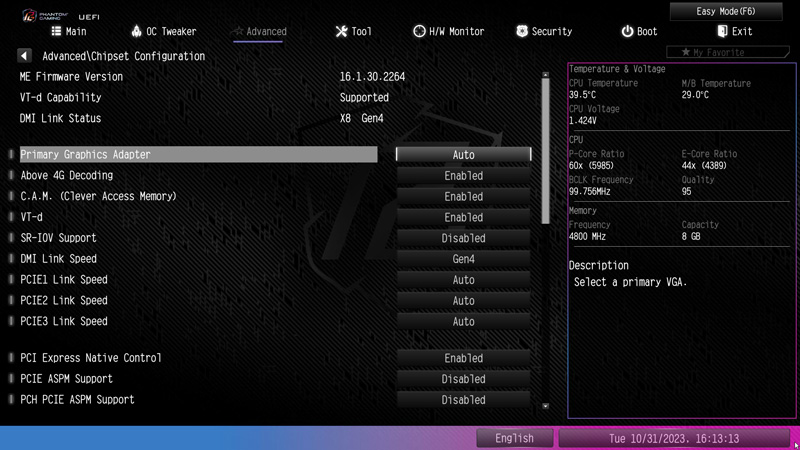Viewport: 800px width, 450px height.
Task: Click the BCLK Frequency 99.756MHz value
Action: (590, 192)
